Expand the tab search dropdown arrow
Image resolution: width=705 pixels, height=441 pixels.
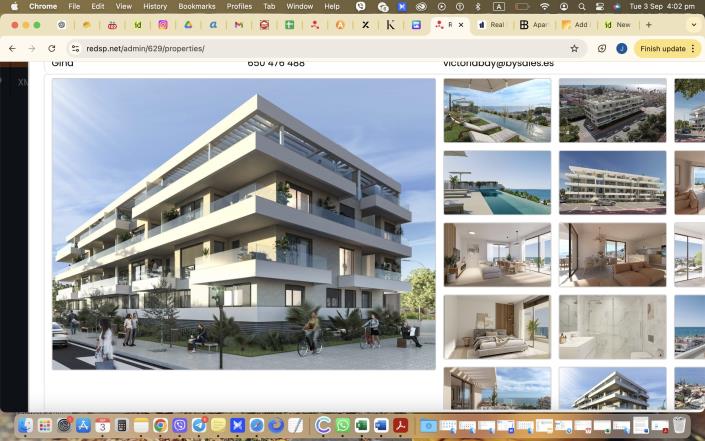(693, 24)
